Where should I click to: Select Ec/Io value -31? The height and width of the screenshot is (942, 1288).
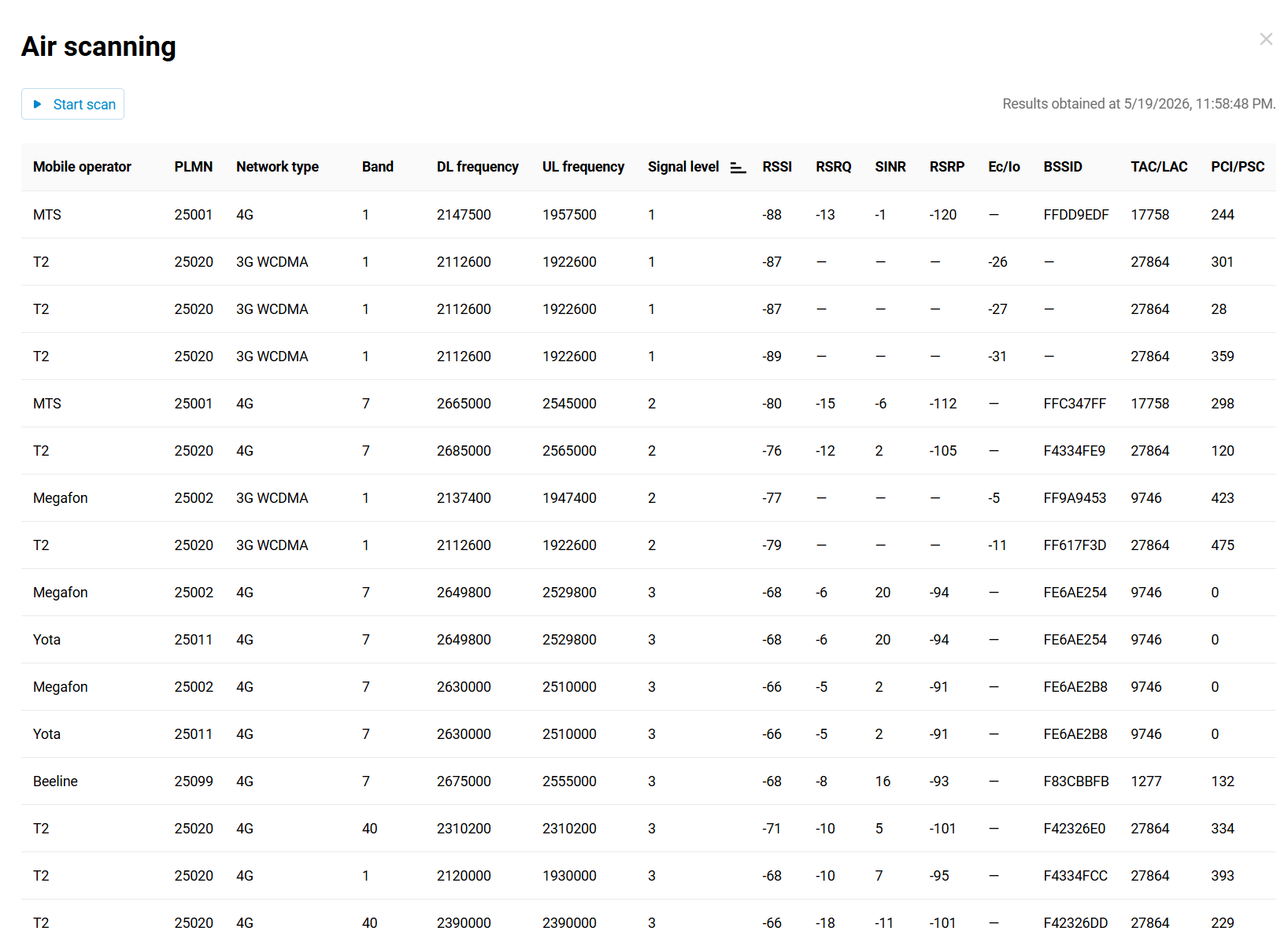click(997, 356)
